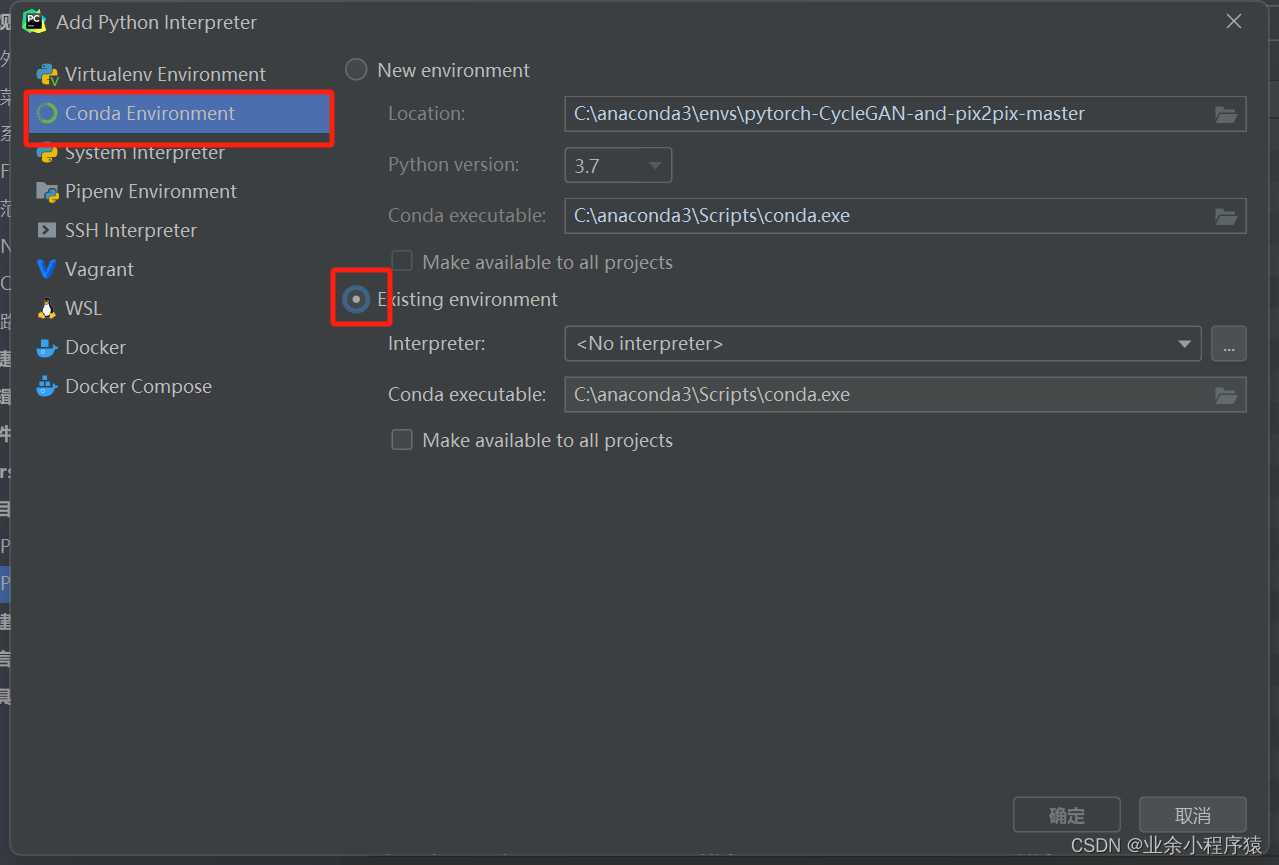Click the Conda Environment circle icon
Image resolution: width=1279 pixels, height=865 pixels.
[x=47, y=113]
